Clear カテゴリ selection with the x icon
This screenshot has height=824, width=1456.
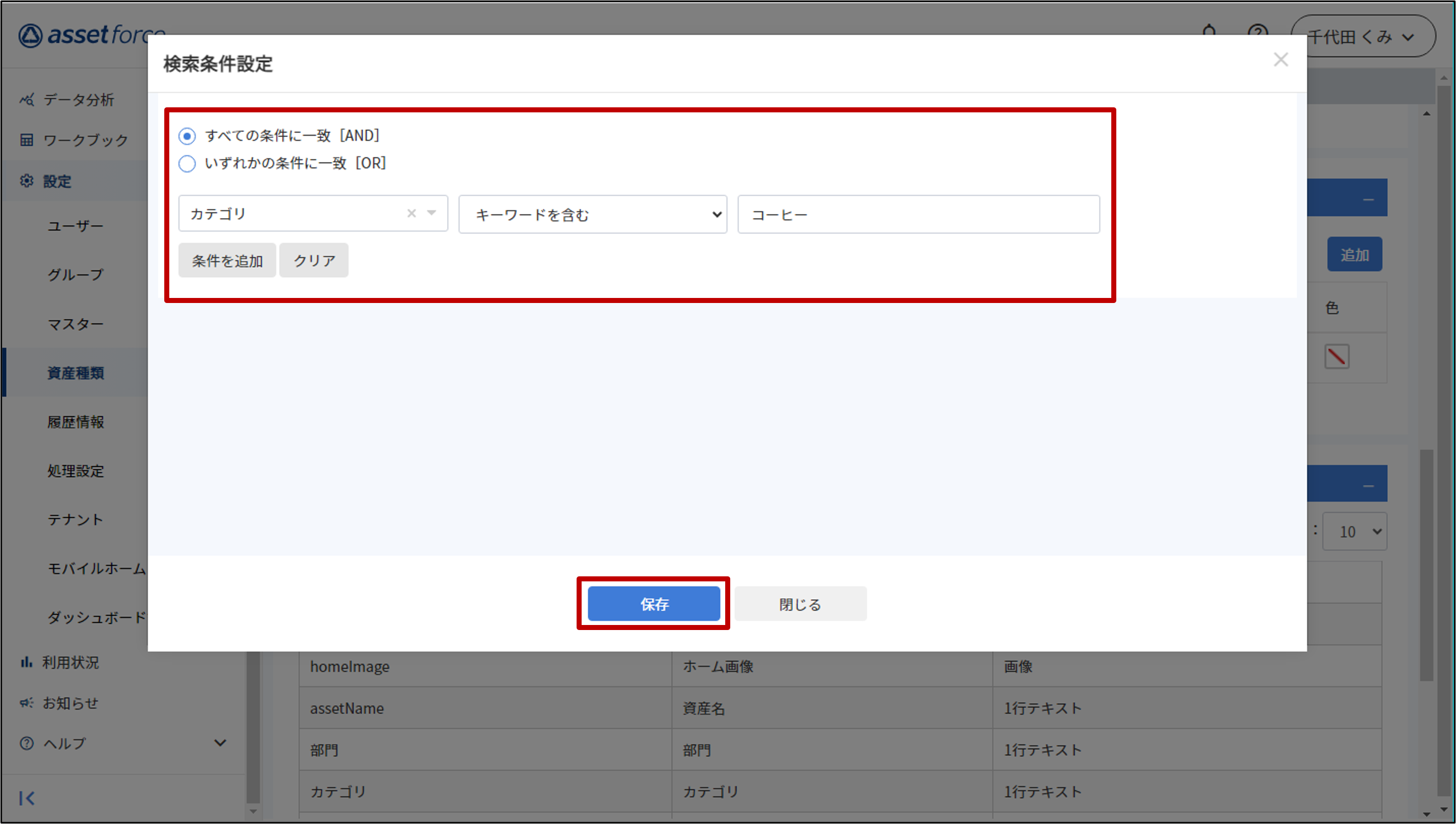point(412,214)
